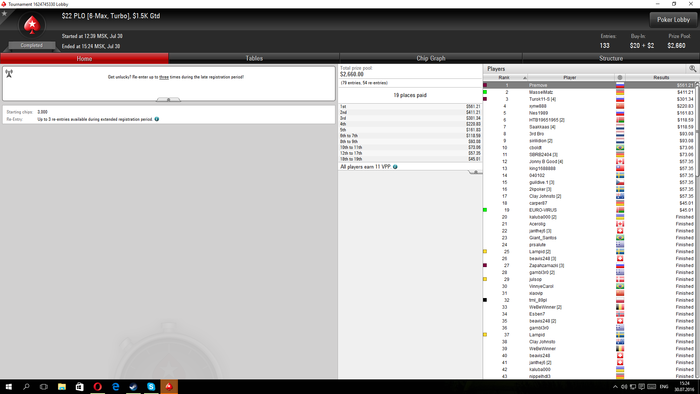Viewport: 700px width, 394px height.
Task: Click the Poker Lobby button
Action: [673, 20]
